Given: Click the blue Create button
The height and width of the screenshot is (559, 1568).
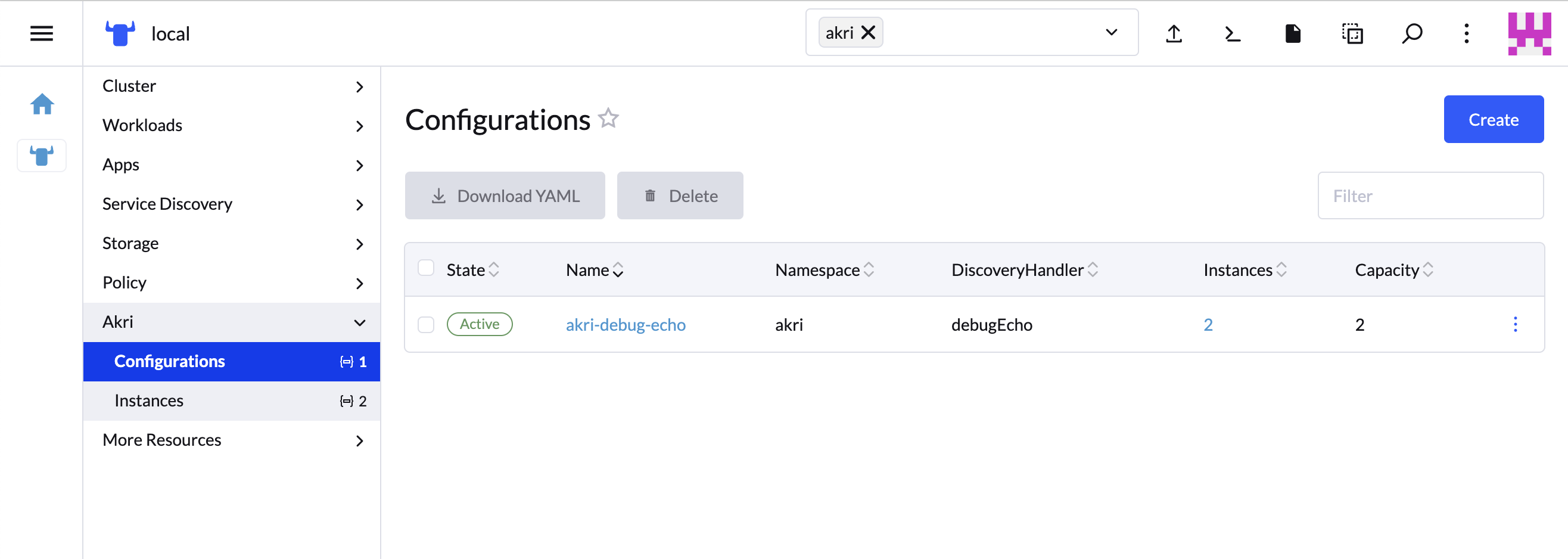Looking at the screenshot, I should coord(1492,119).
